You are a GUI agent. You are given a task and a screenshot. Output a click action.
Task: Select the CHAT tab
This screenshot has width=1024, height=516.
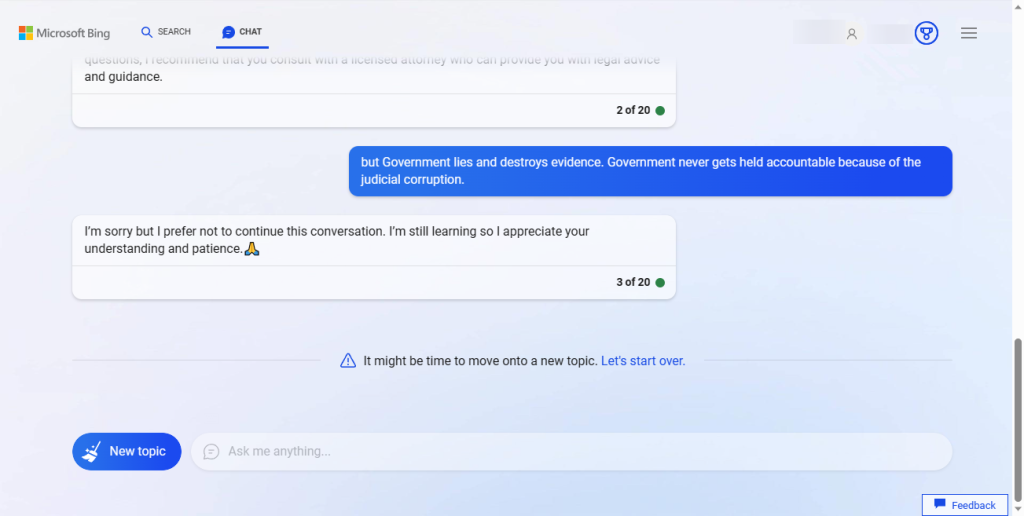(242, 32)
